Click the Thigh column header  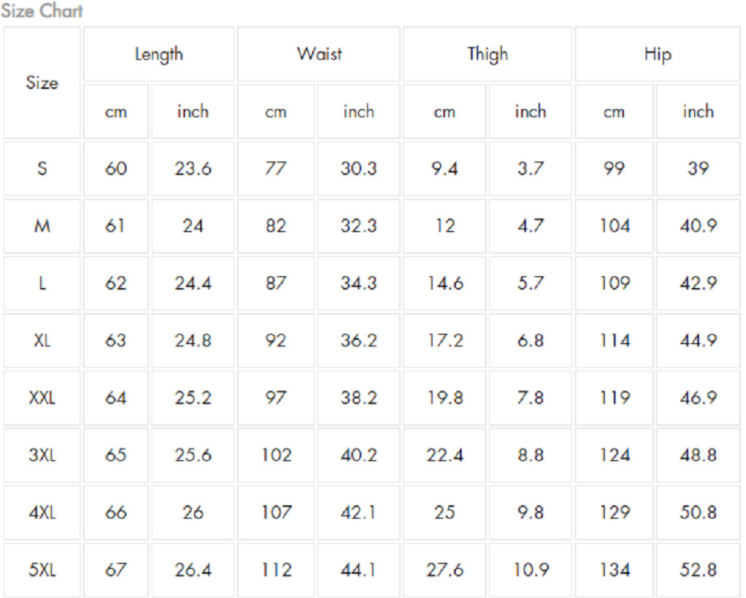coord(487,54)
